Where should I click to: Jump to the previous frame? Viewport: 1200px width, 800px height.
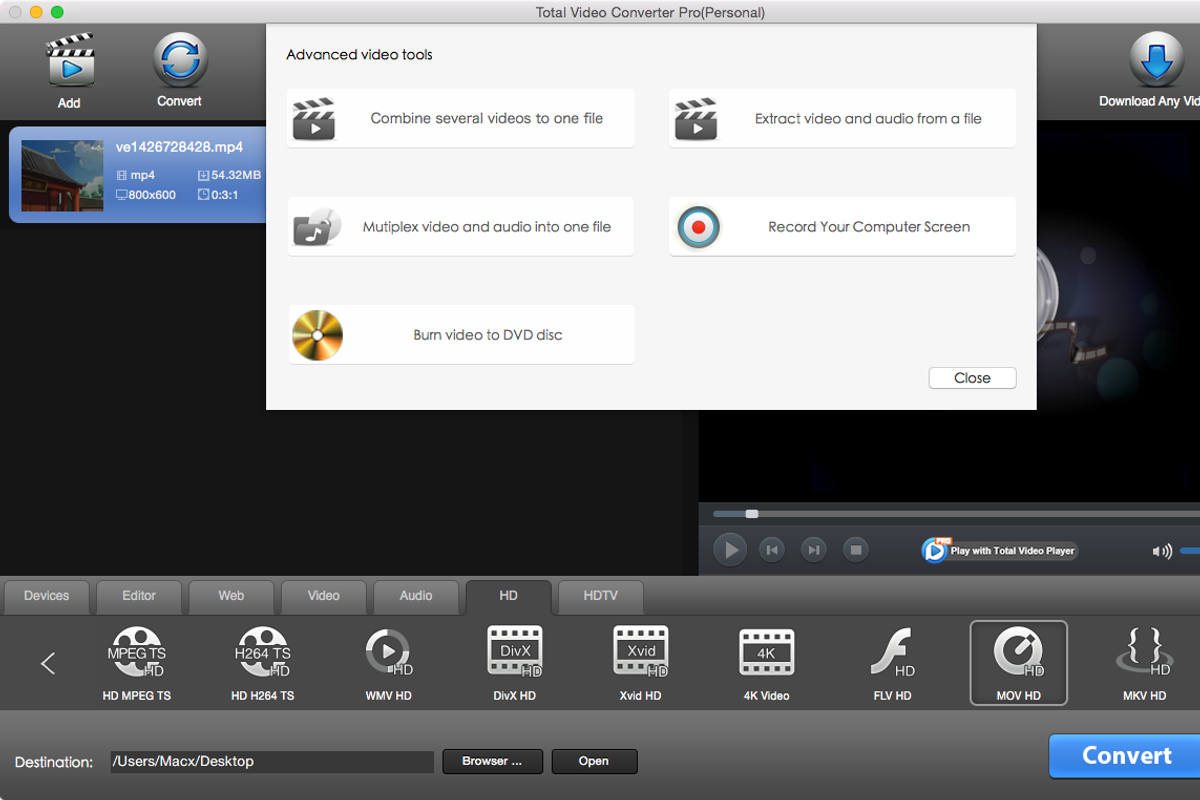pos(771,549)
